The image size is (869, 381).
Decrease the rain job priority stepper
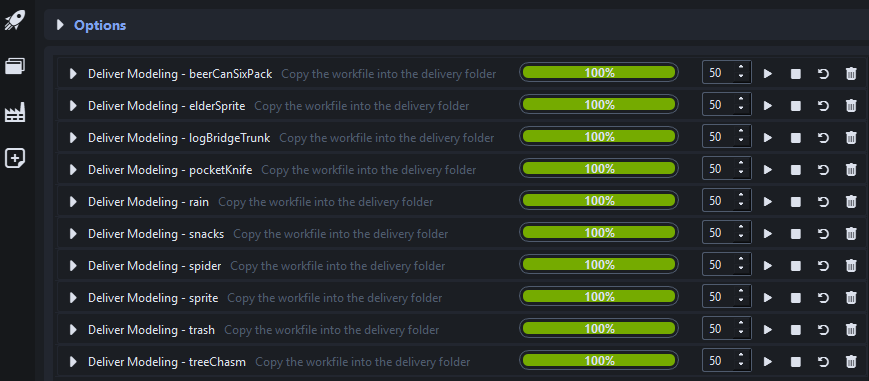[740, 205]
